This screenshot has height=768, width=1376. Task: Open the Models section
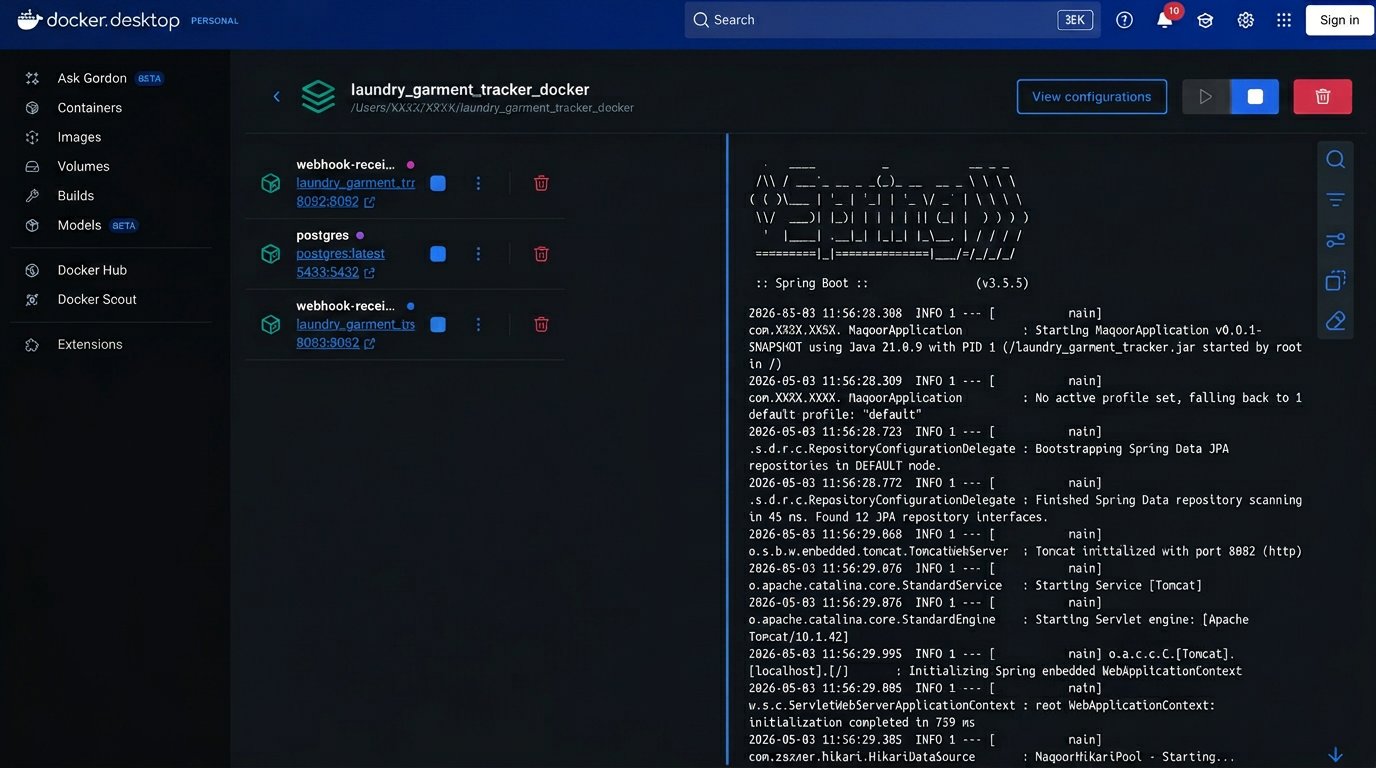(x=79, y=225)
